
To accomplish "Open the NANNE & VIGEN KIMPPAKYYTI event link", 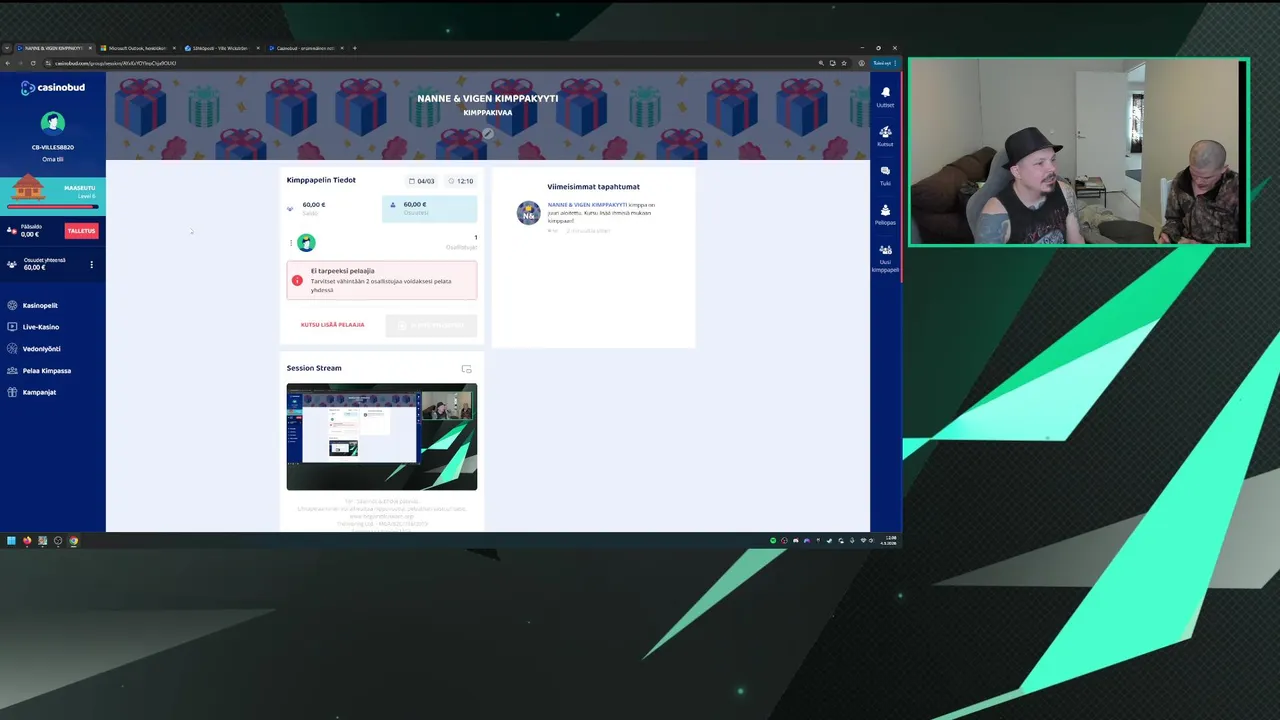I will point(587,204).
